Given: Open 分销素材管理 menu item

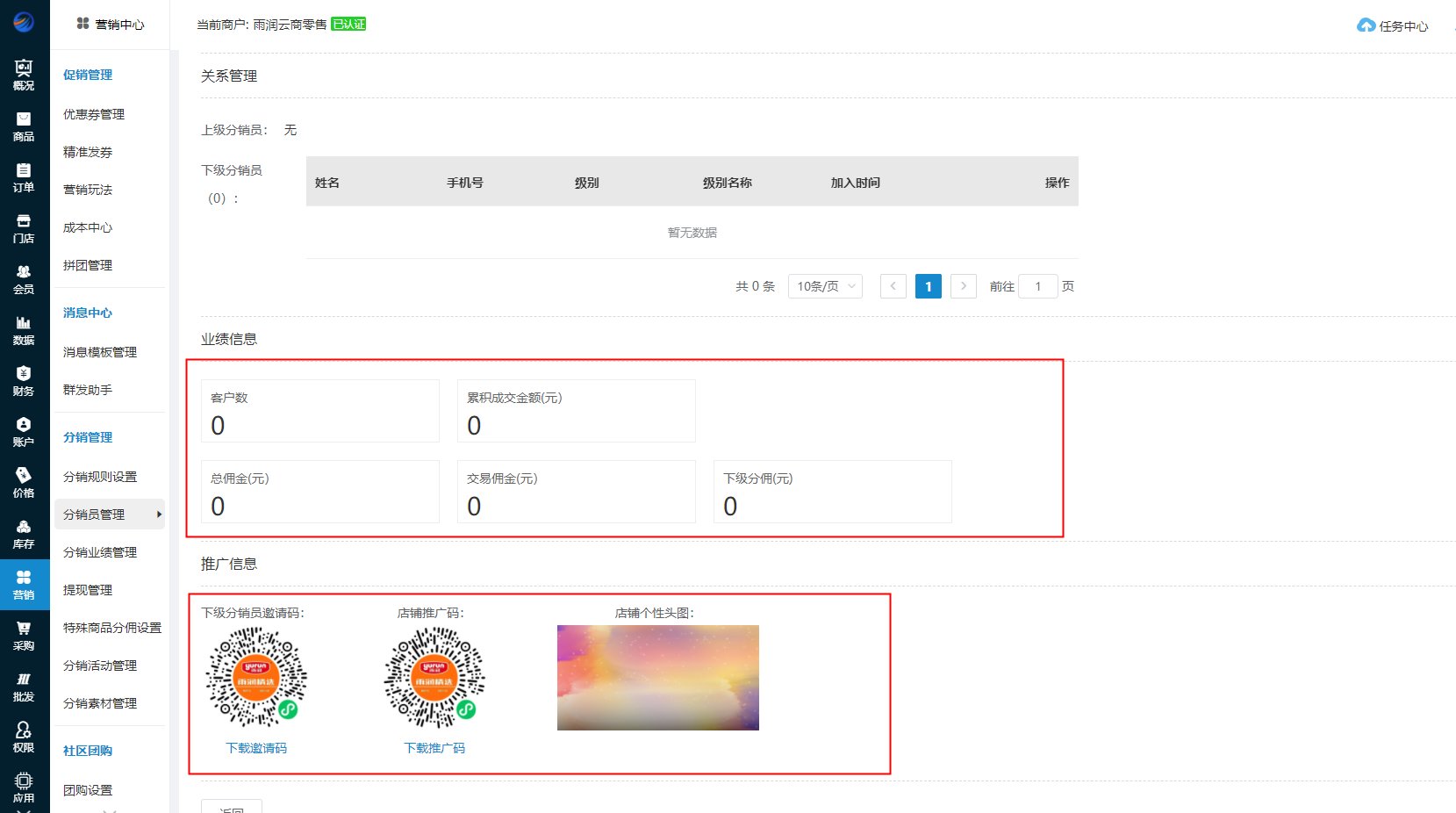Looking at the screenshot, I should coord(100,703).
